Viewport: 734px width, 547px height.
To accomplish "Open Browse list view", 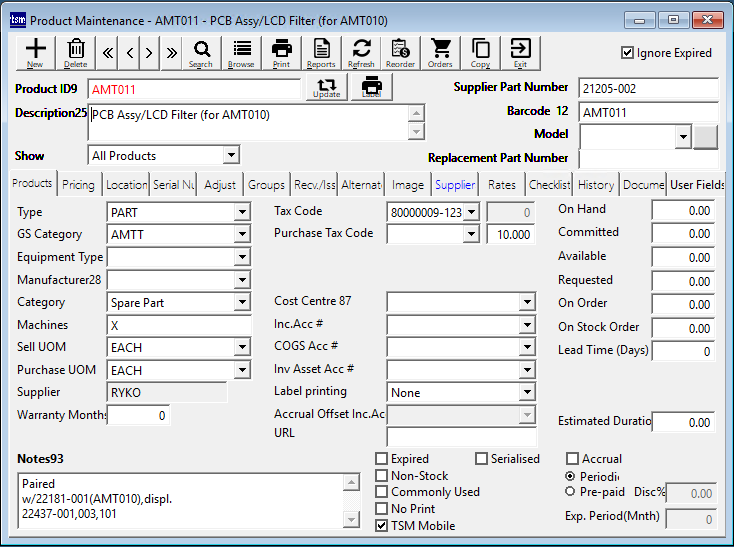I will 241,52.
